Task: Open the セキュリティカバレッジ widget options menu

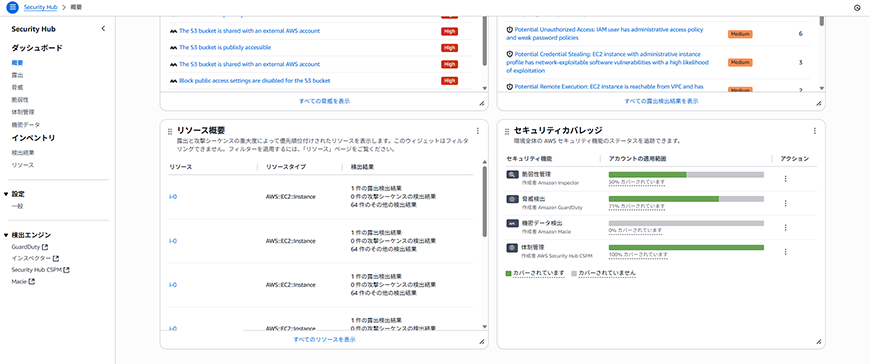Action: pyautogui.click(x=815, y=131)
